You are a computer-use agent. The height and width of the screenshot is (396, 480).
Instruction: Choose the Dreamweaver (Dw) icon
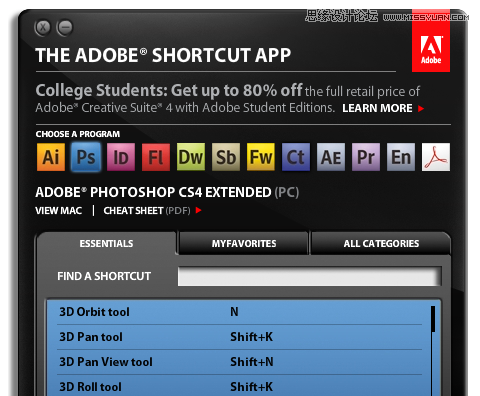coord(191,157)
